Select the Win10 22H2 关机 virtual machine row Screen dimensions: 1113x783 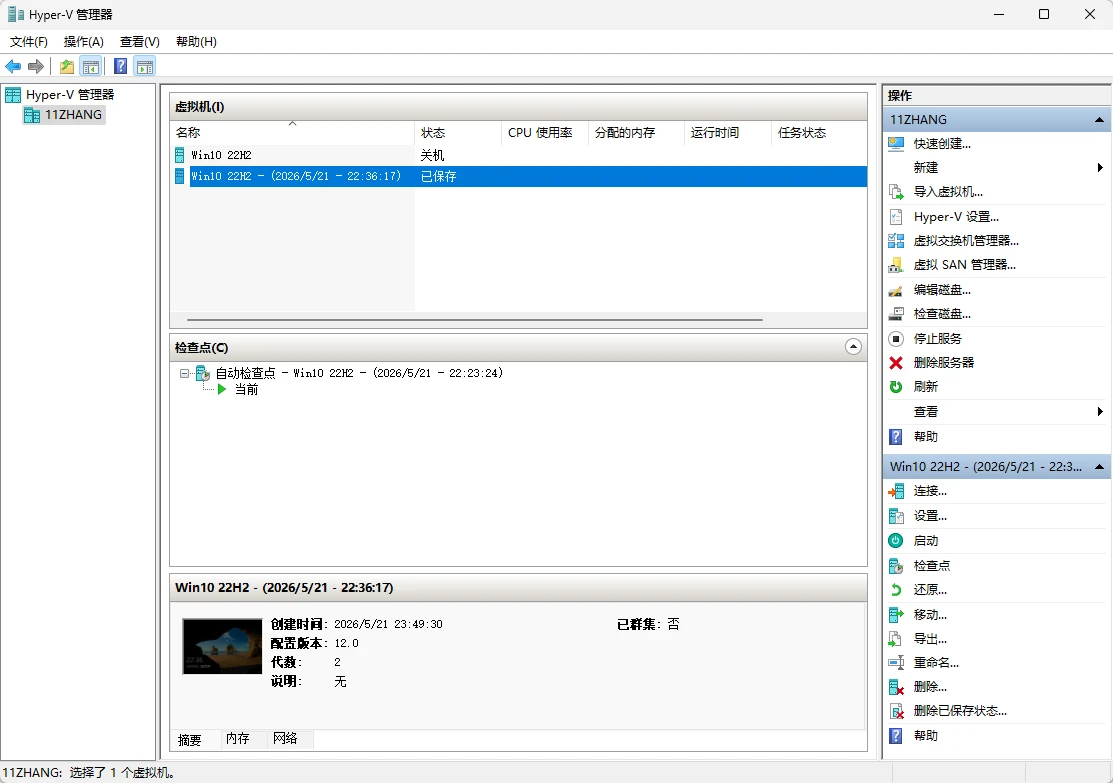pos(518,155)
